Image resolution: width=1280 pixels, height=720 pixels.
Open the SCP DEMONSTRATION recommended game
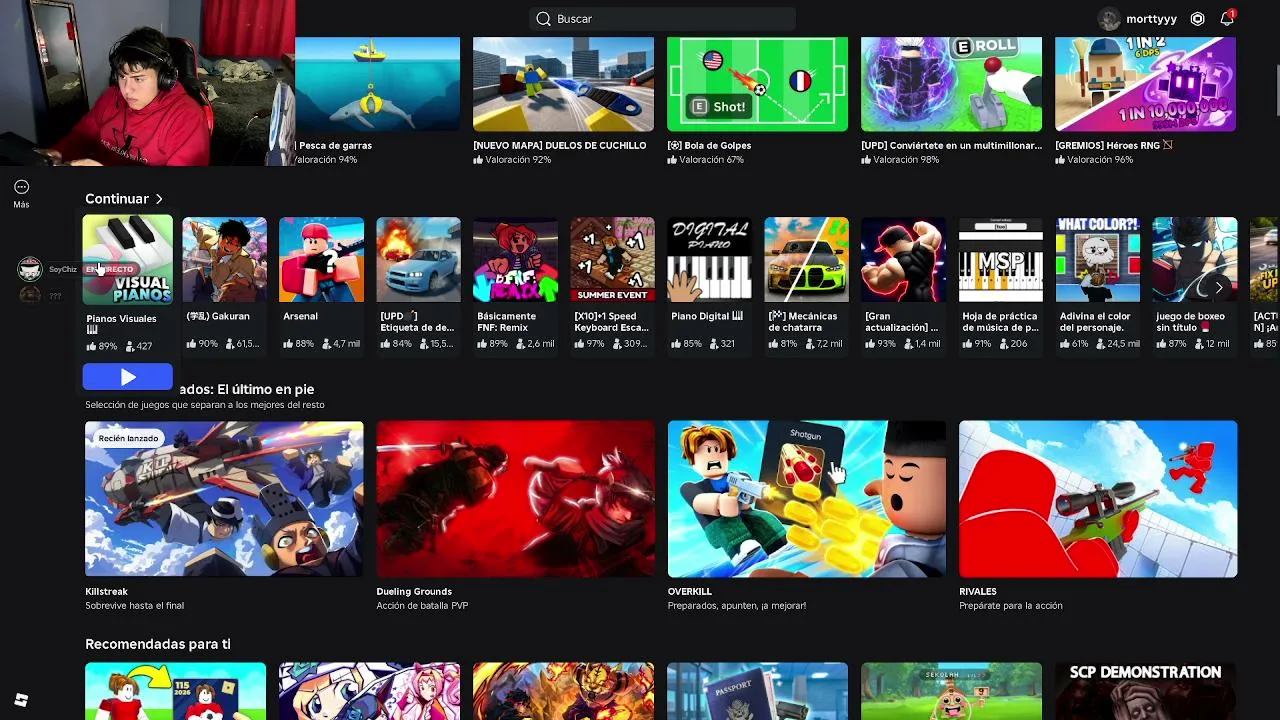pyautogui.click(x=1145, y=691)
